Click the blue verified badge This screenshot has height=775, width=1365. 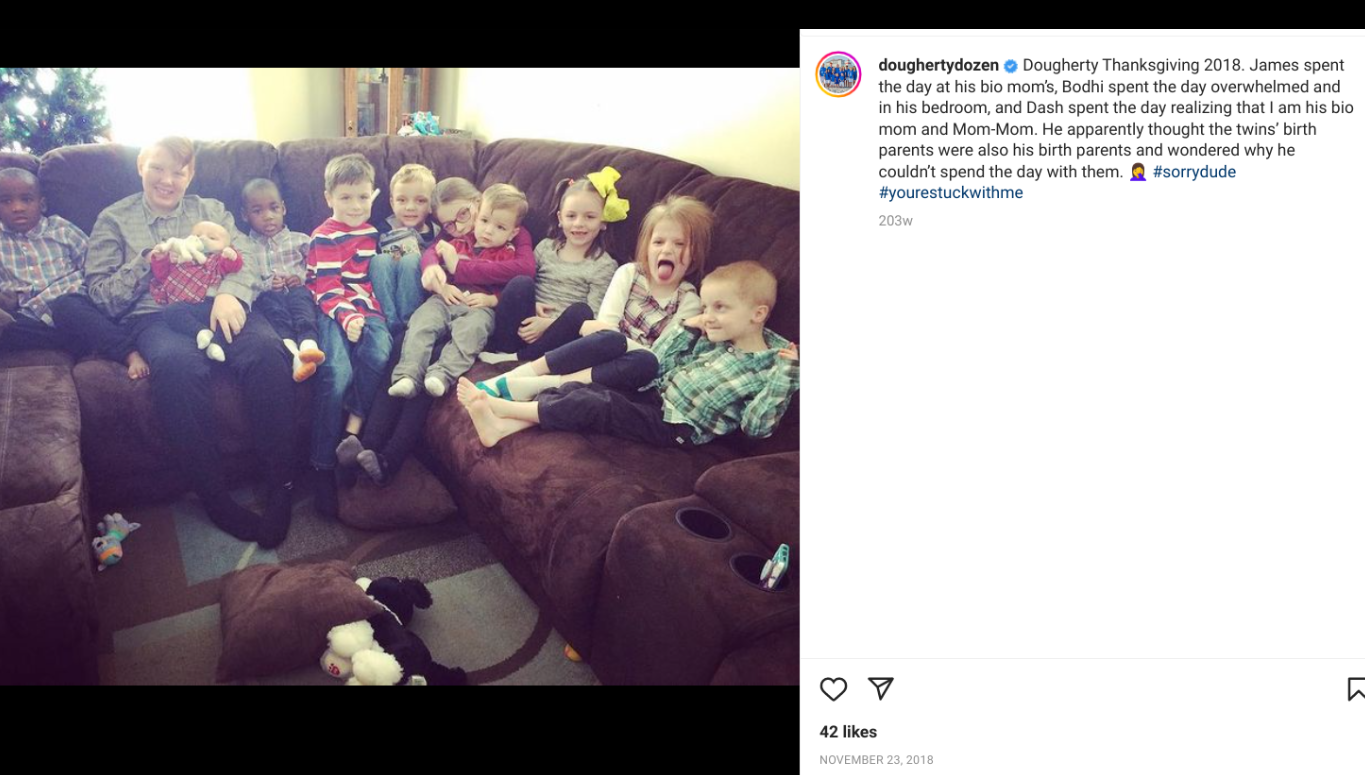tap(1011, 66)
